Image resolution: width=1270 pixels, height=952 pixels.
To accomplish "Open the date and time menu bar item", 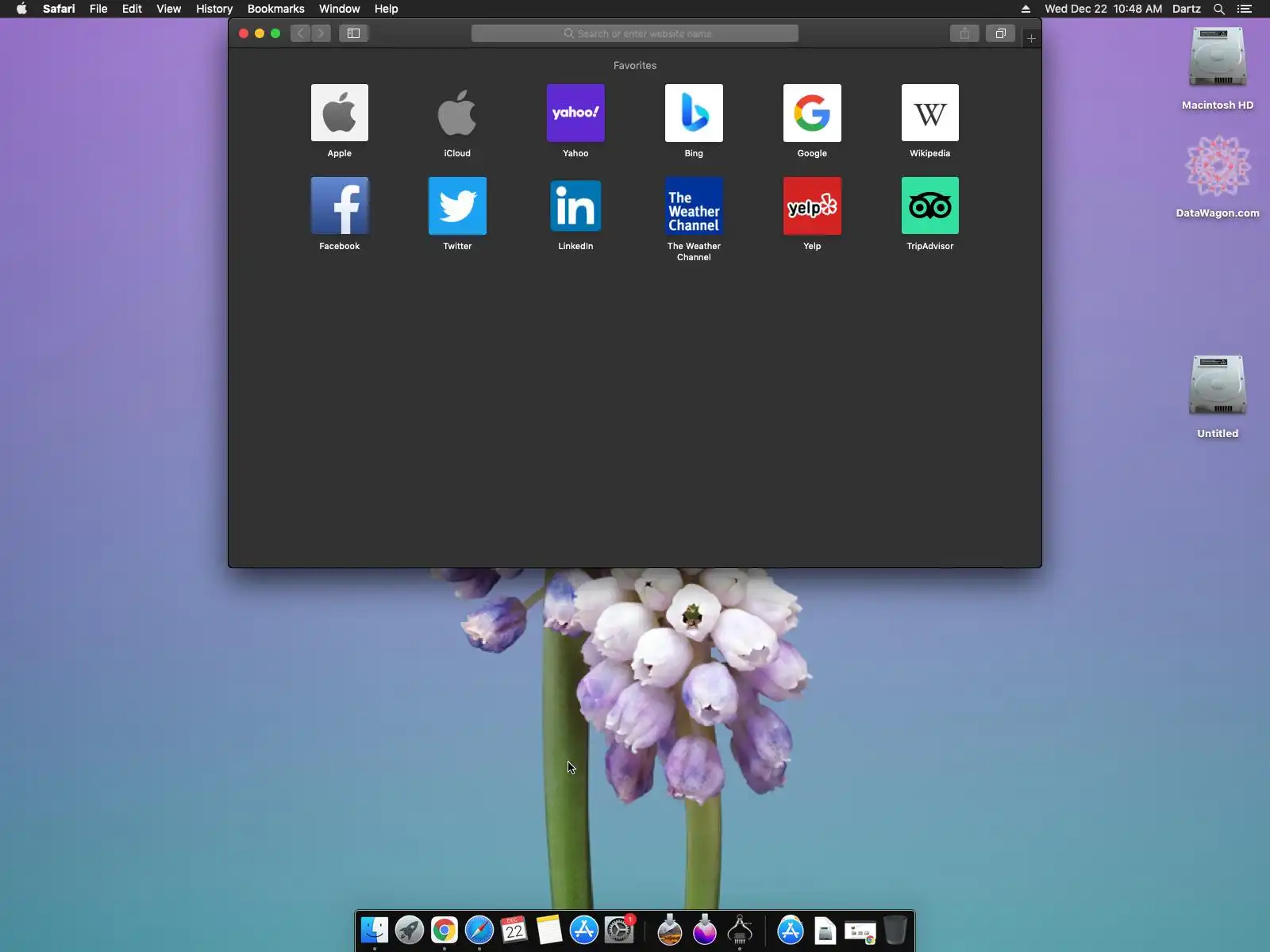I will point(1103,9).
